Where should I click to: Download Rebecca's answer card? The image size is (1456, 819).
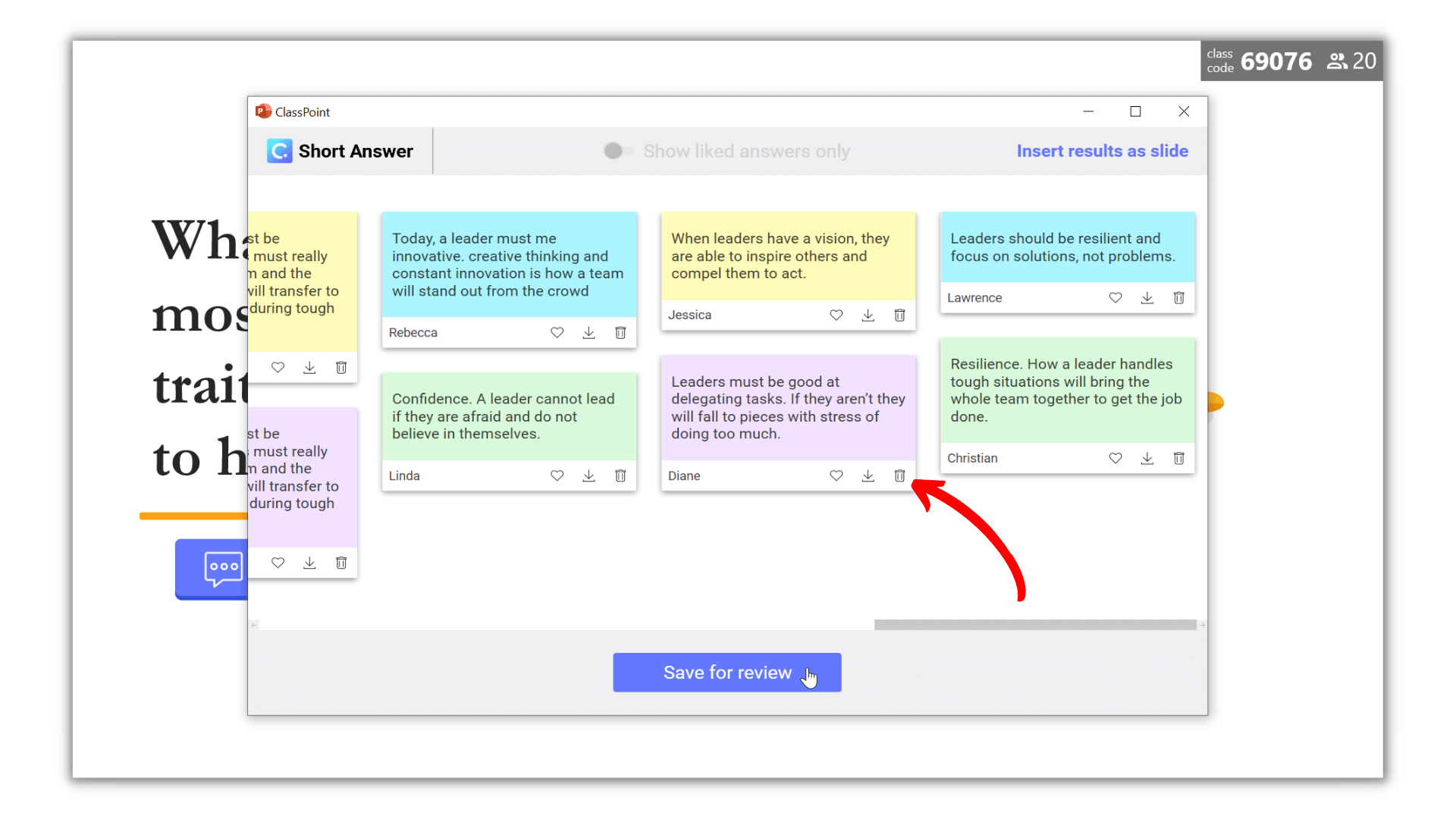pos(588,332)
